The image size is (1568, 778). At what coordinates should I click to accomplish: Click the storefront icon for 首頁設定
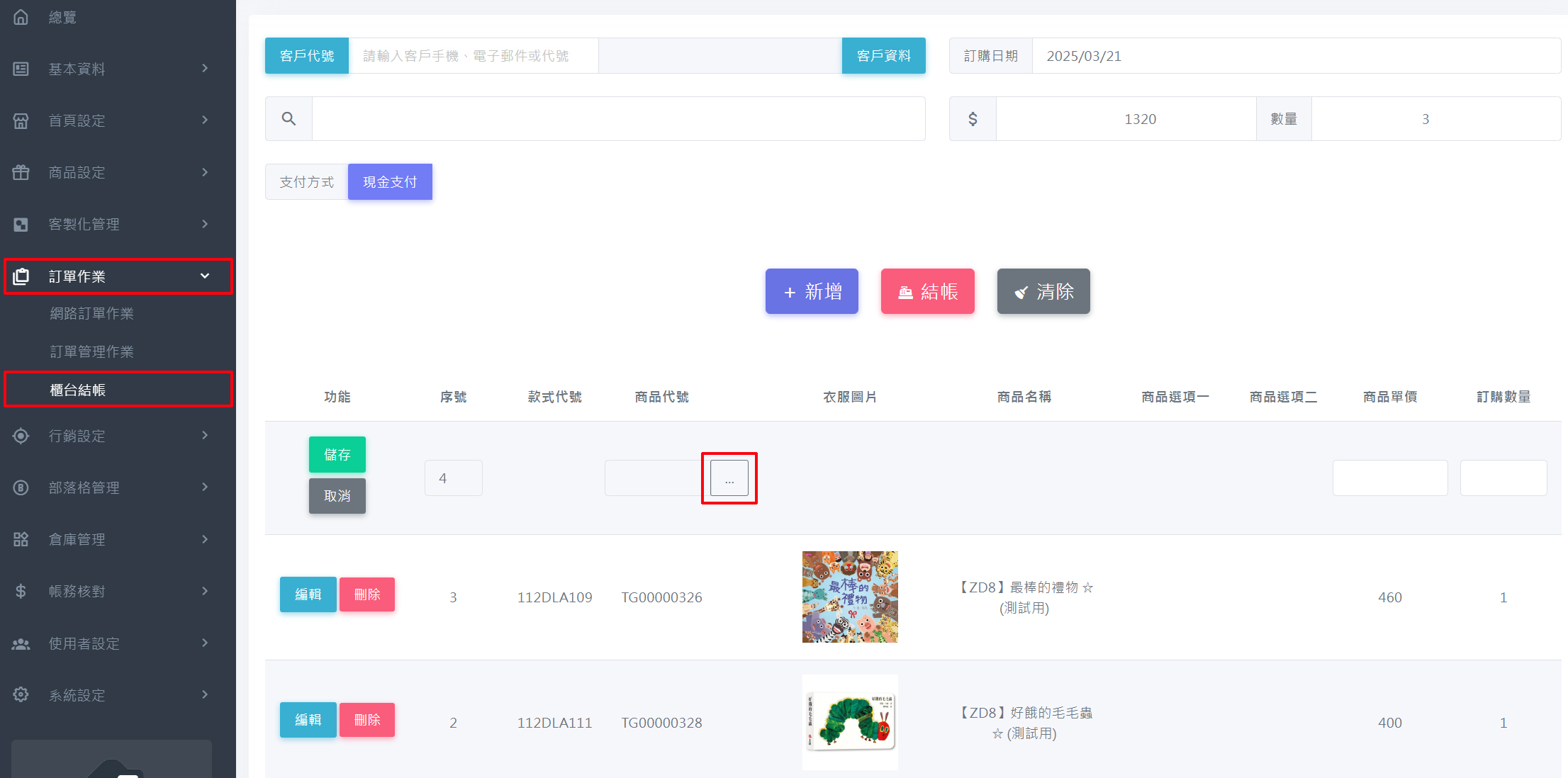tap(21, 120)
